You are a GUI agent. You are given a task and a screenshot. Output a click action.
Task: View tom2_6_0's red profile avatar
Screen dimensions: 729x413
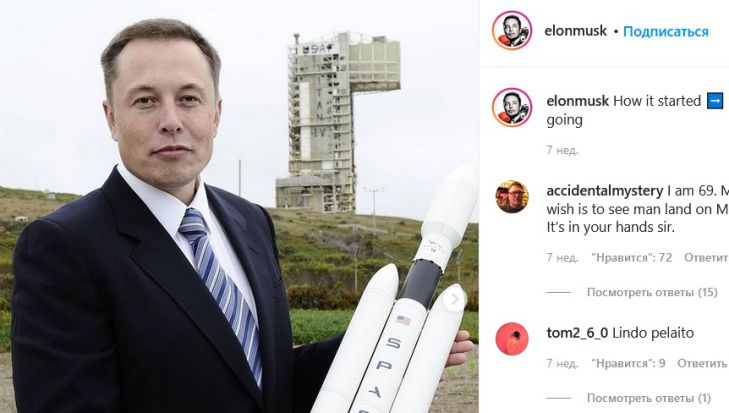pyautogui.click(x=512, y=339)
